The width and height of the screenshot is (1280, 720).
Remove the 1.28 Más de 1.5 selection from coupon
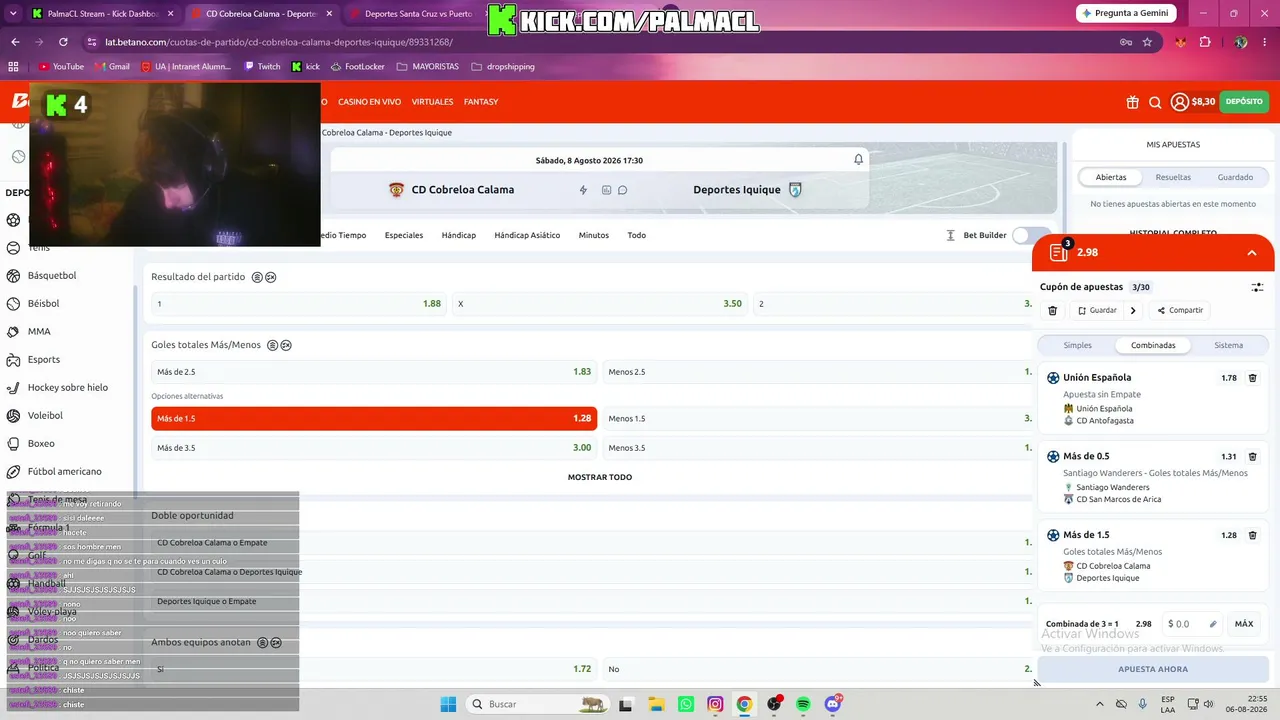1252,535
